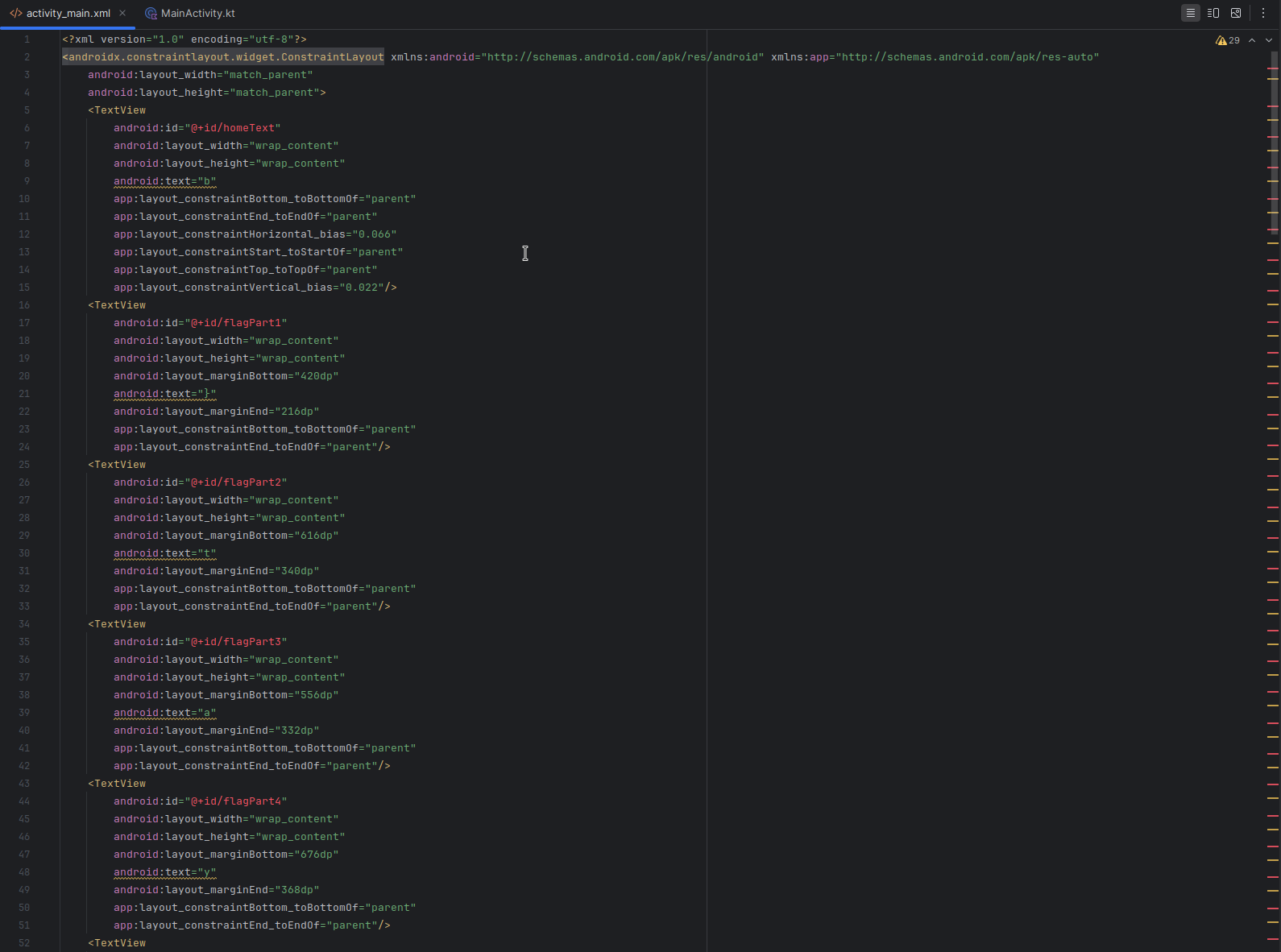The height and width of the screenshot is (952, 1281).
Task: Click the @+id/flagPart1 id line
Action: (201, 323)
